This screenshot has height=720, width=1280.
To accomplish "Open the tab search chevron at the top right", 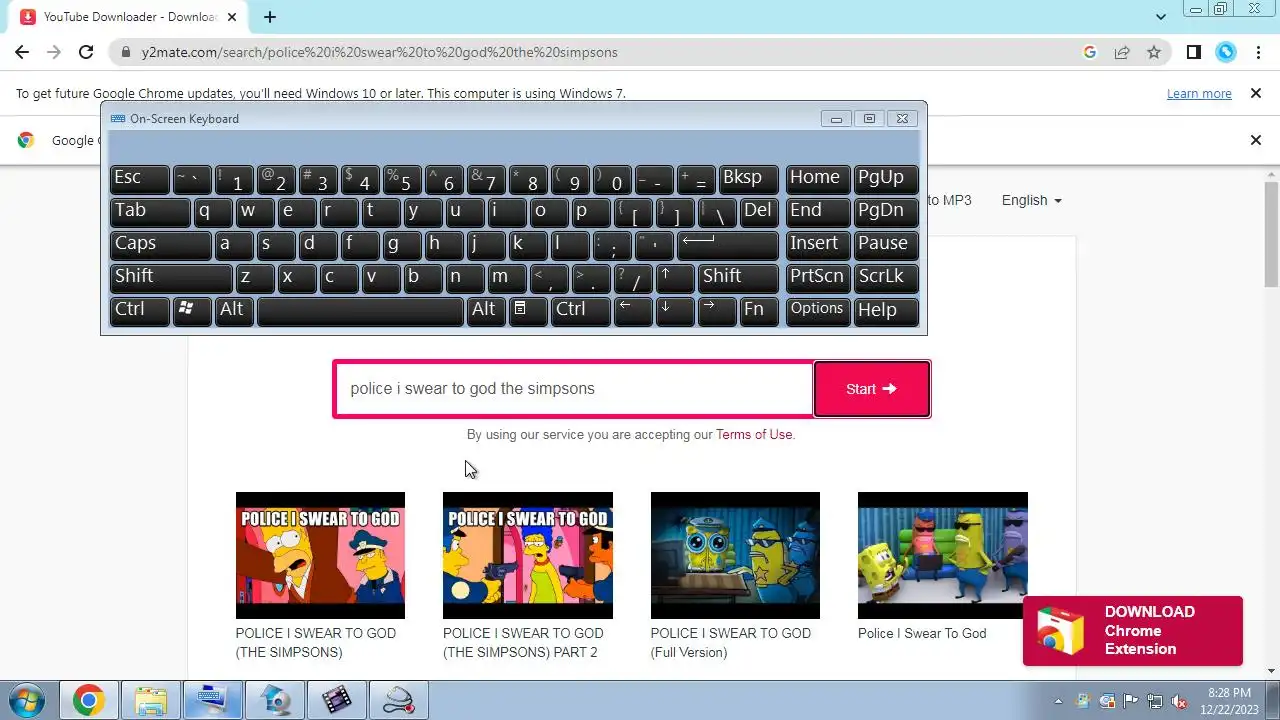I will click(1161, 17).
